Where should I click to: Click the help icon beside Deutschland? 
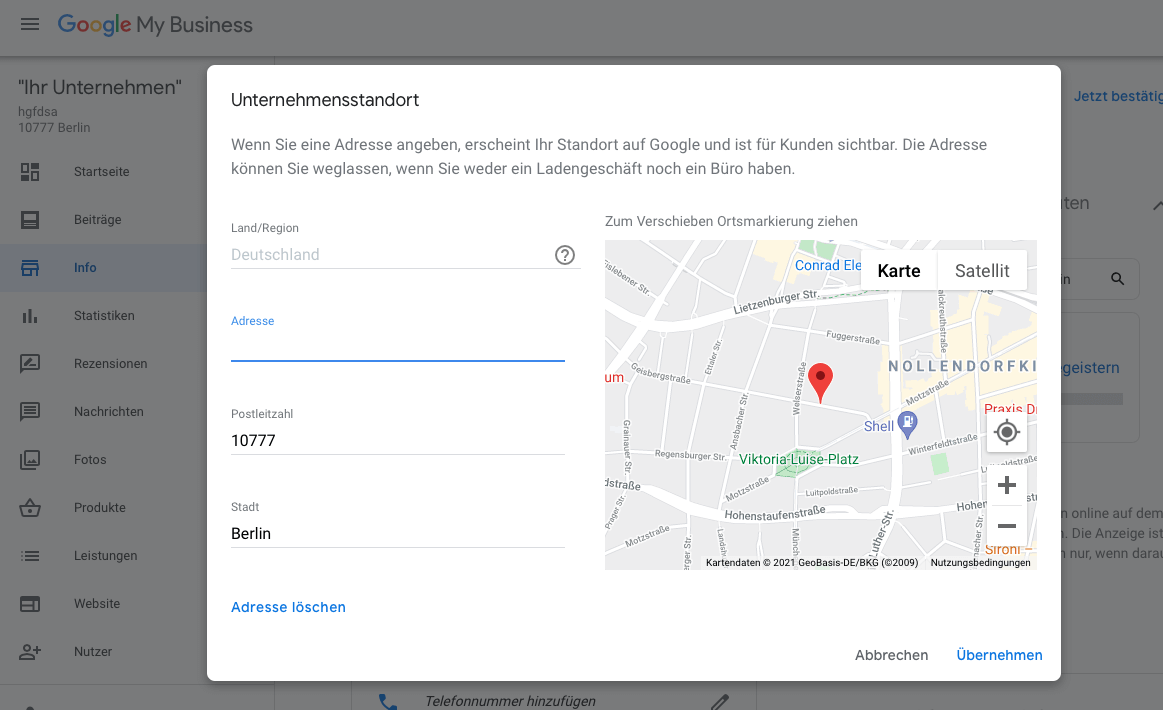[x=565, y=255]
